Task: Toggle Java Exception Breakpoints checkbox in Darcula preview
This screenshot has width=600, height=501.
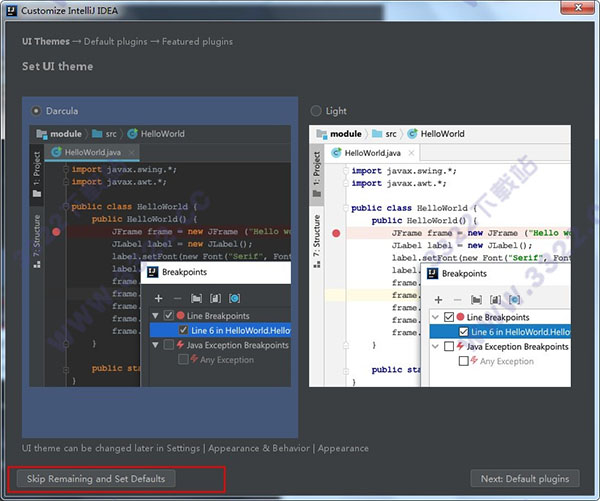Action: click(x=168, y=345)
